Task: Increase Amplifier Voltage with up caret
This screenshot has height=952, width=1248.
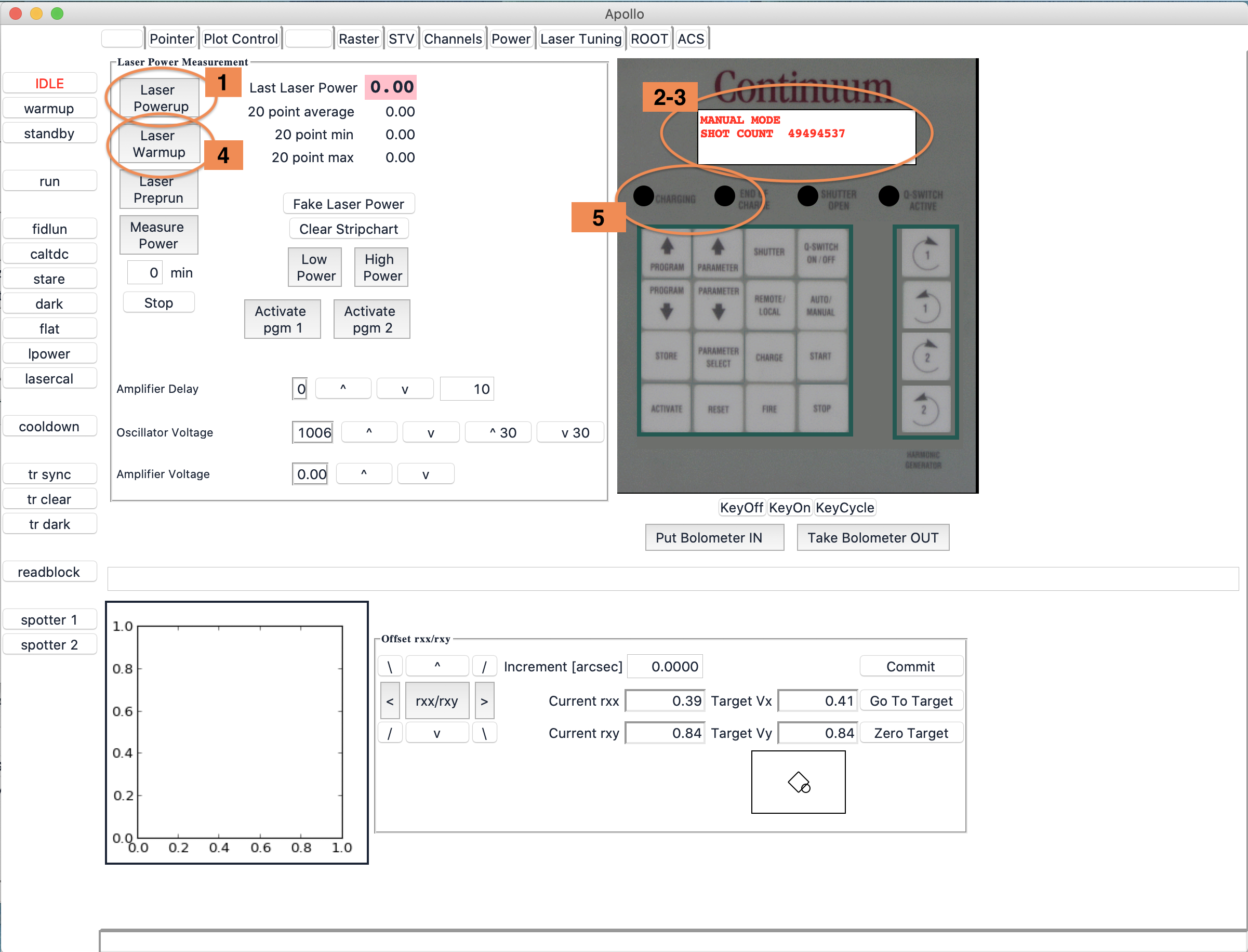Action: 364,474
